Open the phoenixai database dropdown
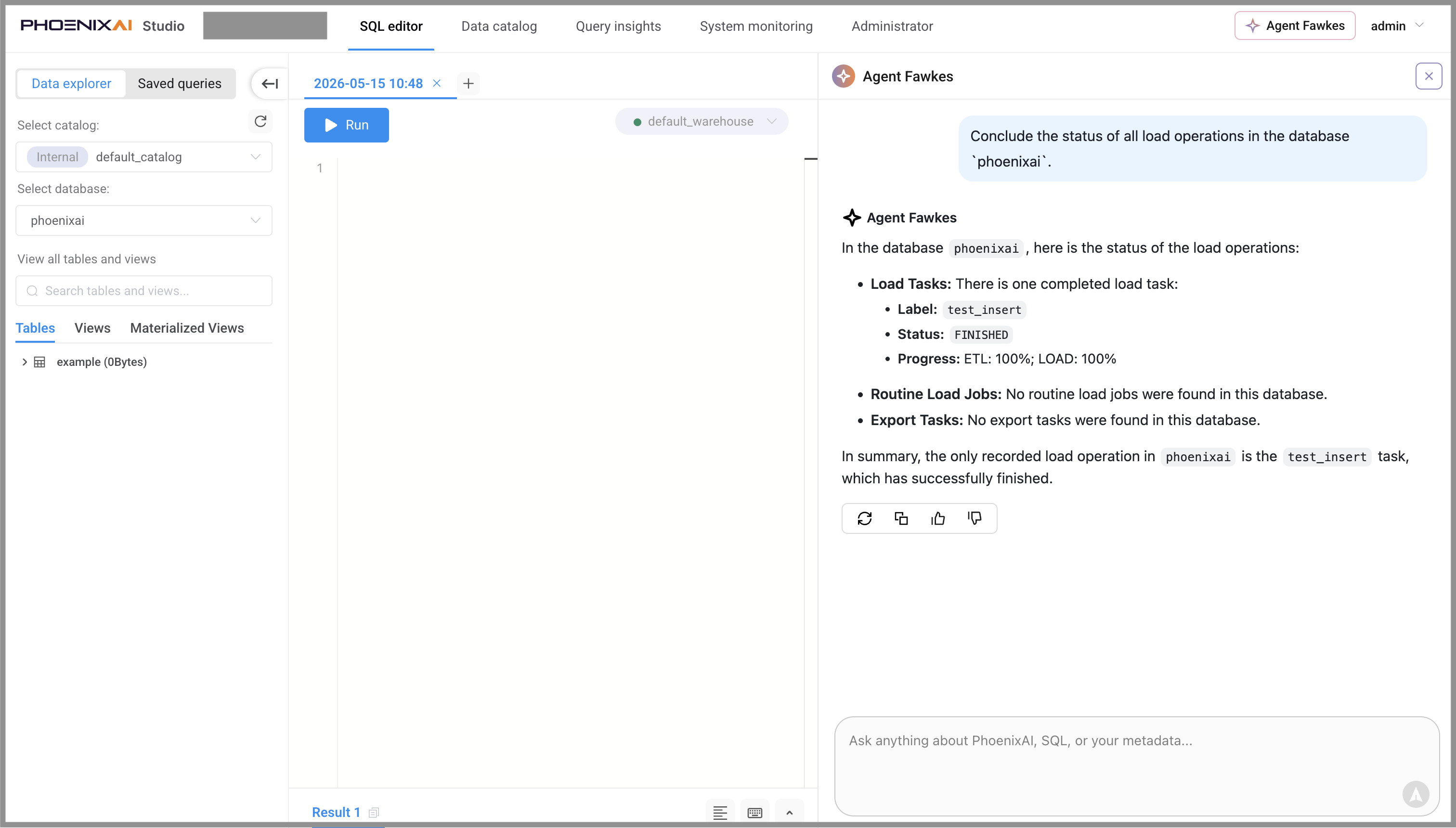Viewport: 1456px width, 828px height. click(144, 220)
